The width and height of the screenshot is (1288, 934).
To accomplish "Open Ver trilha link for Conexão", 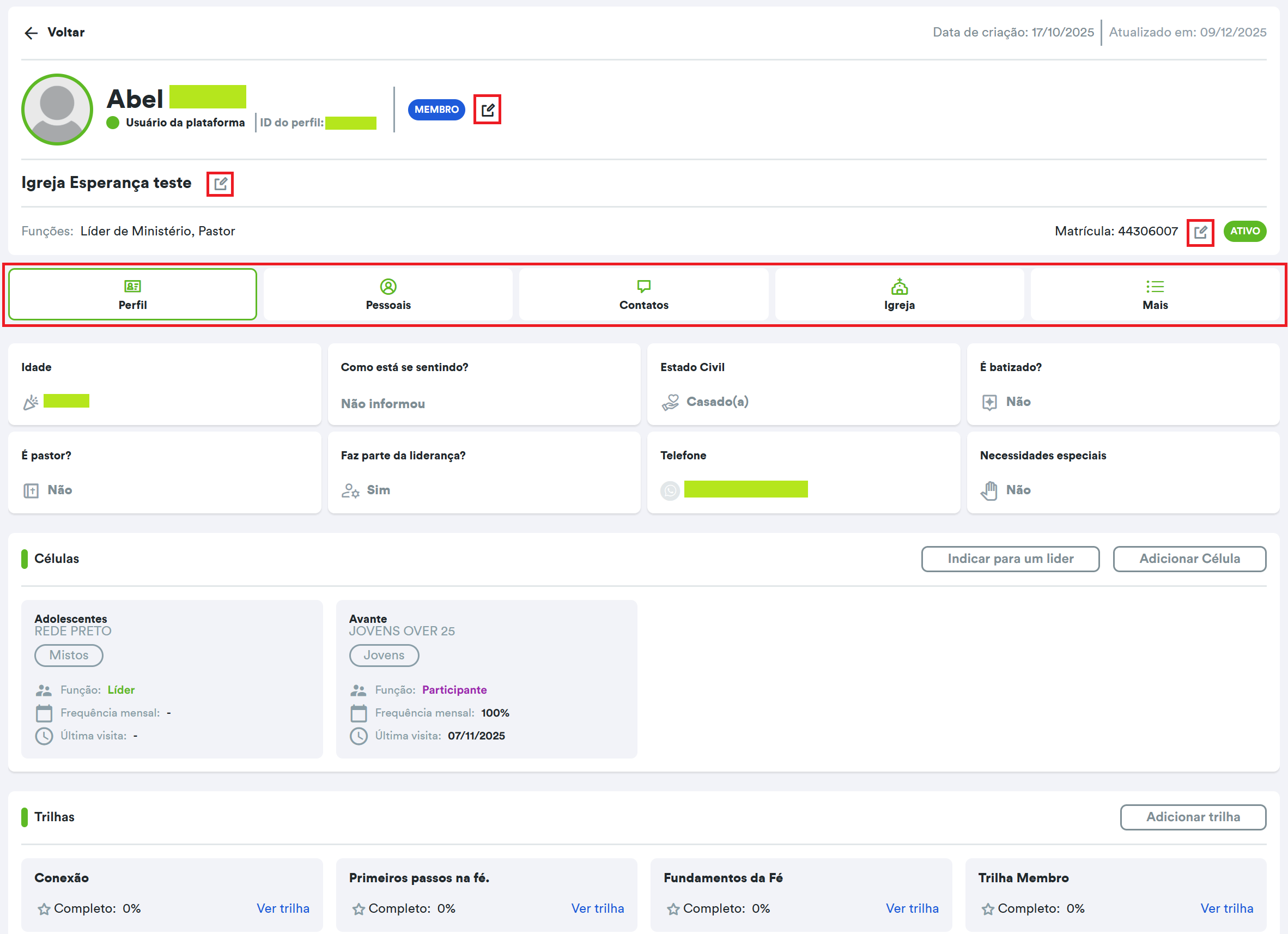I will point(283,908).
